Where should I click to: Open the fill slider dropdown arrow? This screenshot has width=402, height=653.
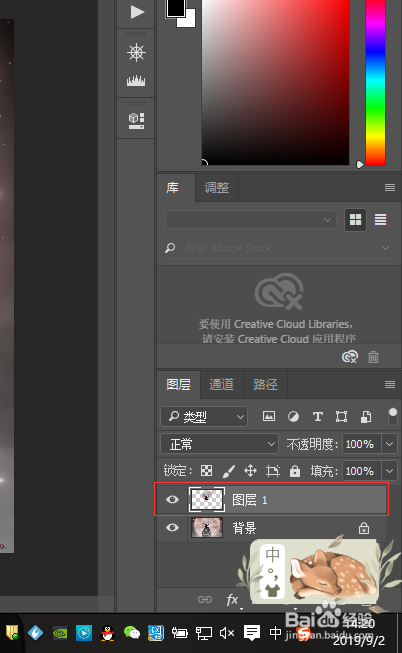click(390, 471)
